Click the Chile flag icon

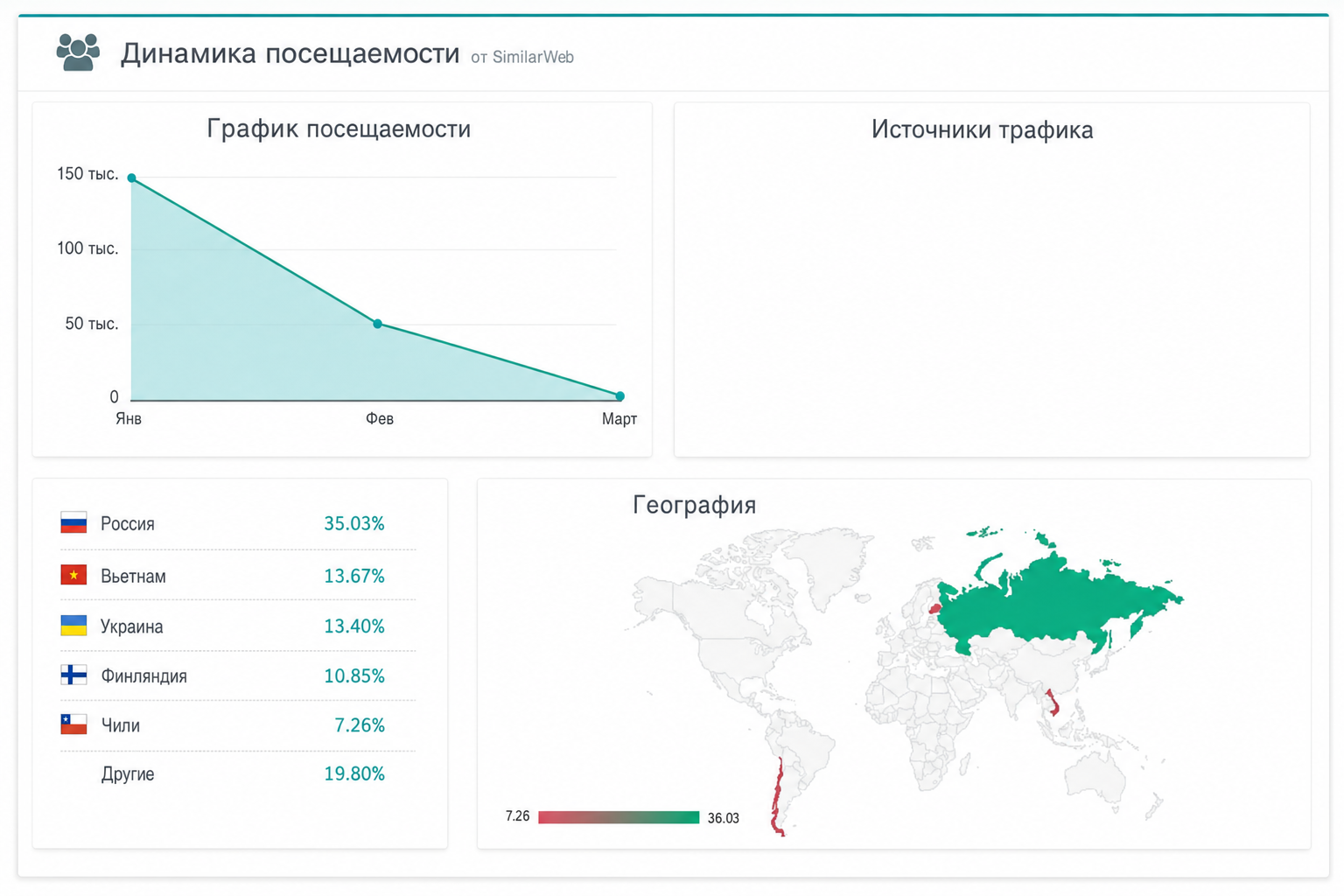[73, 724]
